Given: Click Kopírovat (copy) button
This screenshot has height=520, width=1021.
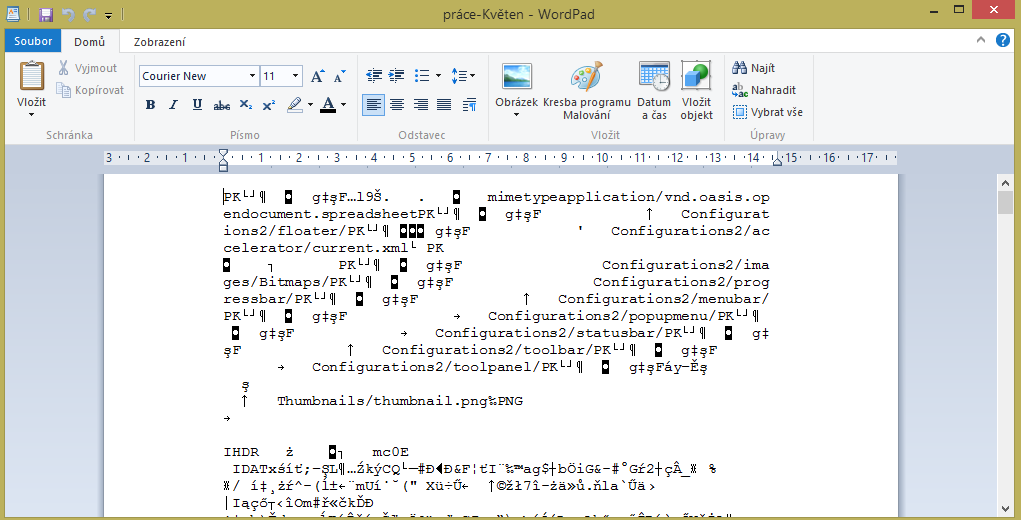Looking at the screenshot, I should (x=90, y=90).
